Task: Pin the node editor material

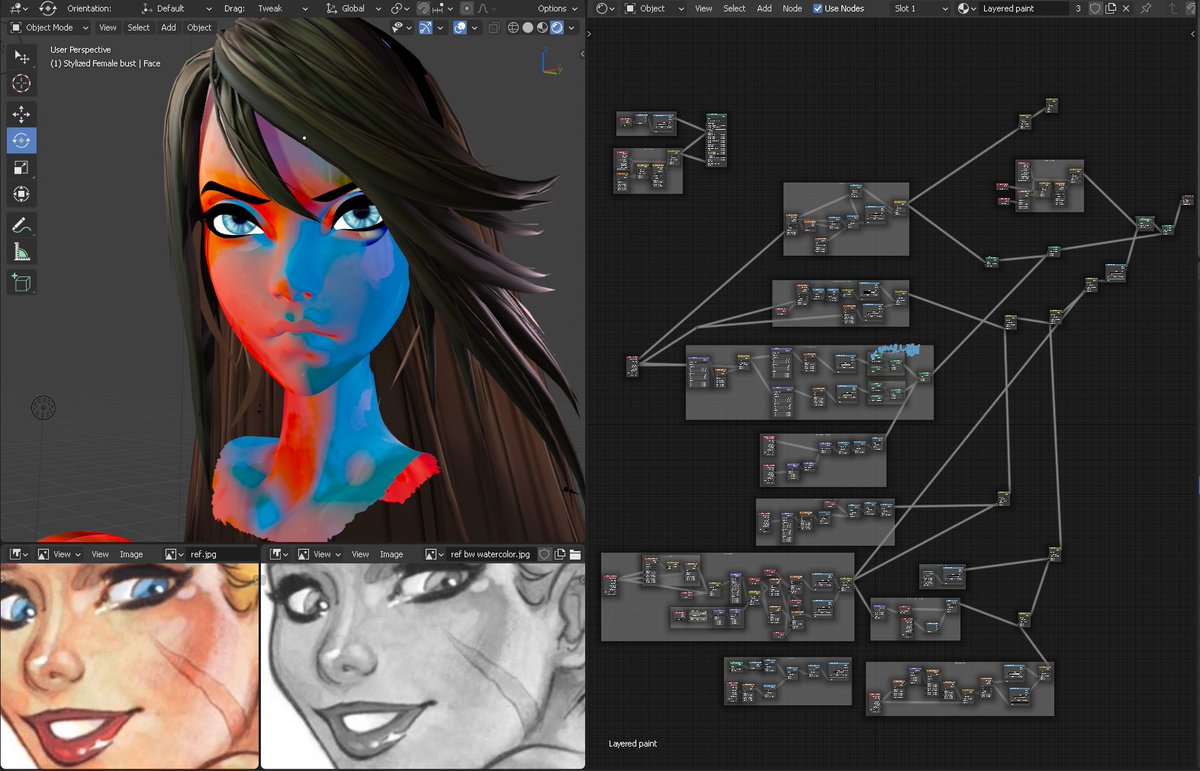Action: [1146, 8]
